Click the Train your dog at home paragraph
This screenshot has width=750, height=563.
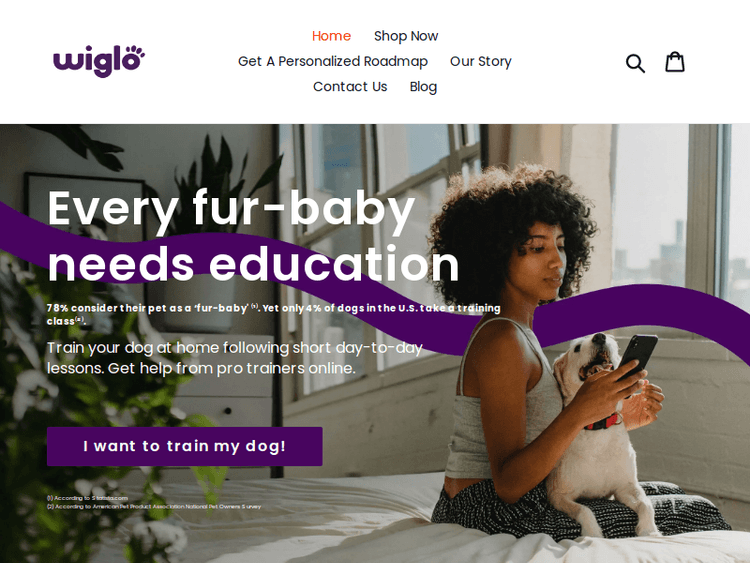[x=235, y=358]
